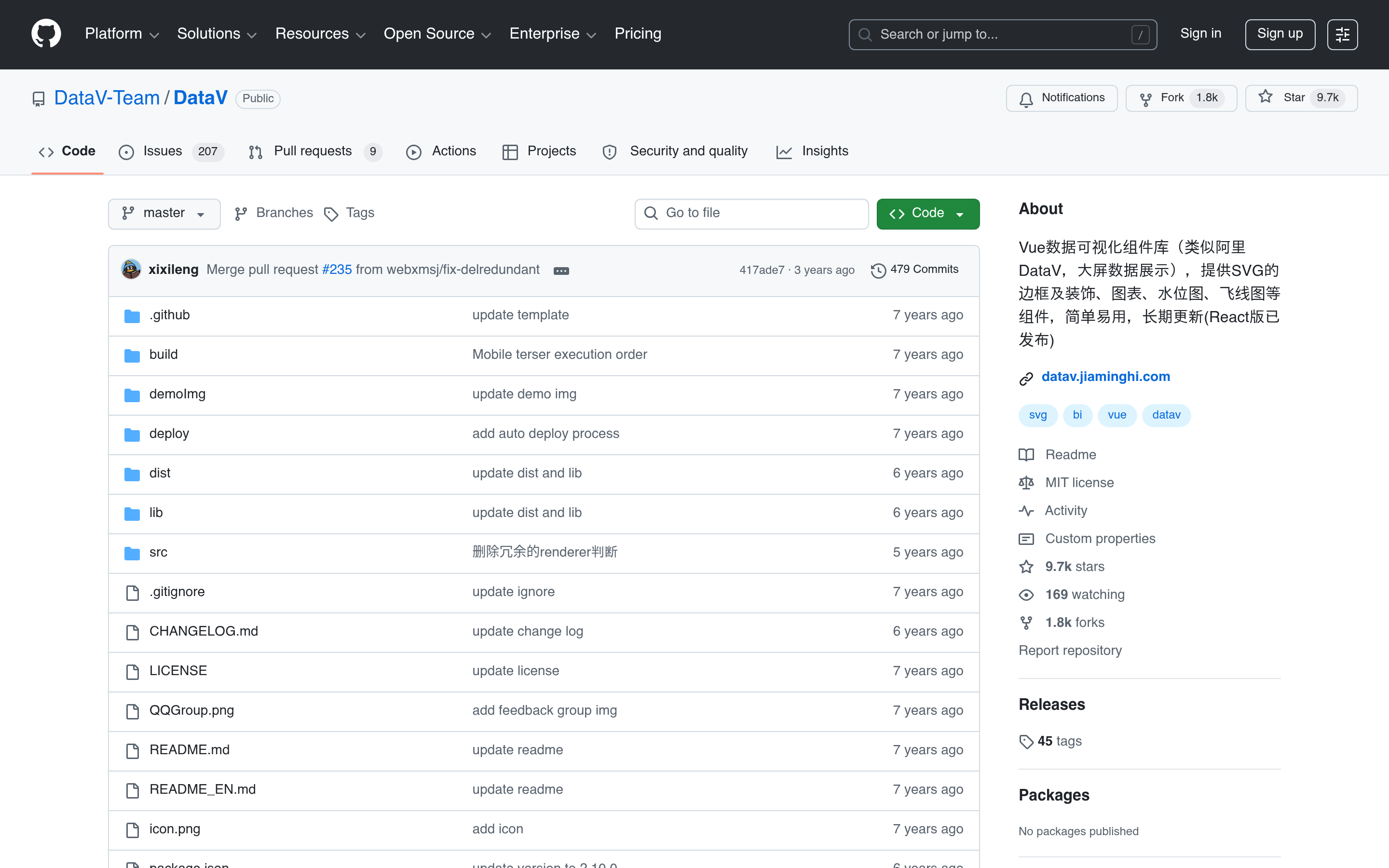The width and height of the screenshot is (1389, 868).
Task: View the 9.7k stars list
Action: click(1061, 567)
